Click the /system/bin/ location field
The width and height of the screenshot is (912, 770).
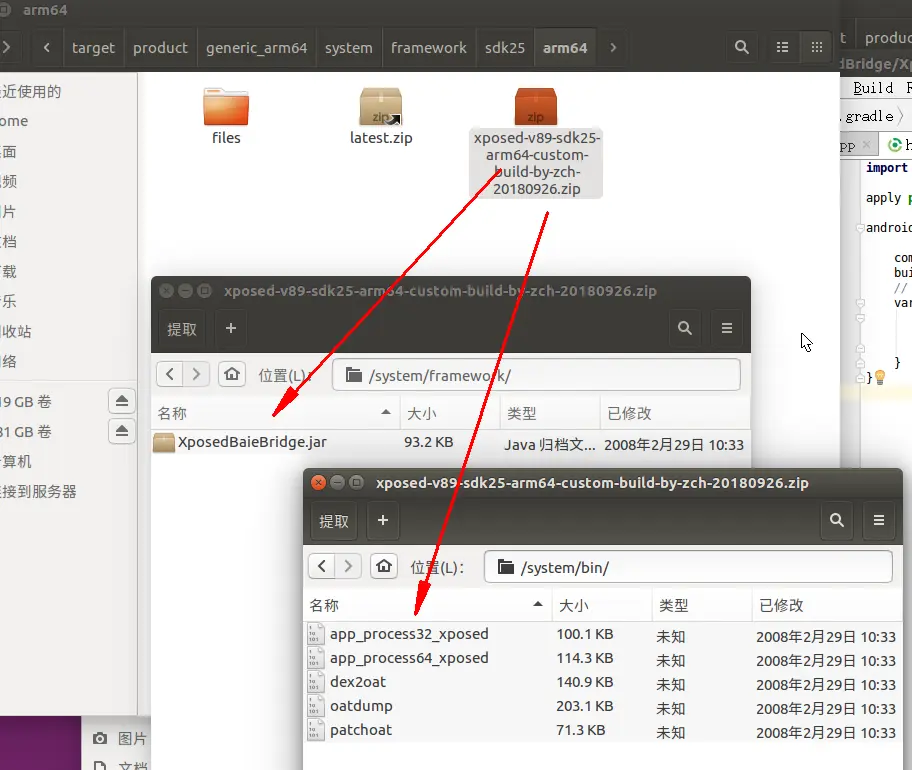(x=688, y=567)
